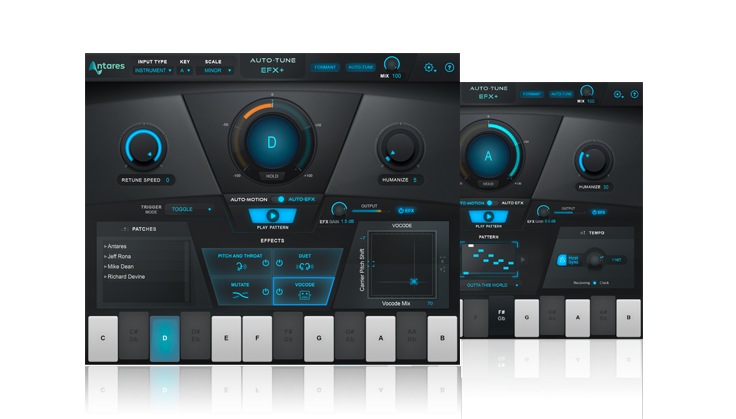
Task: Click the Antares logo
Action: 107,67
